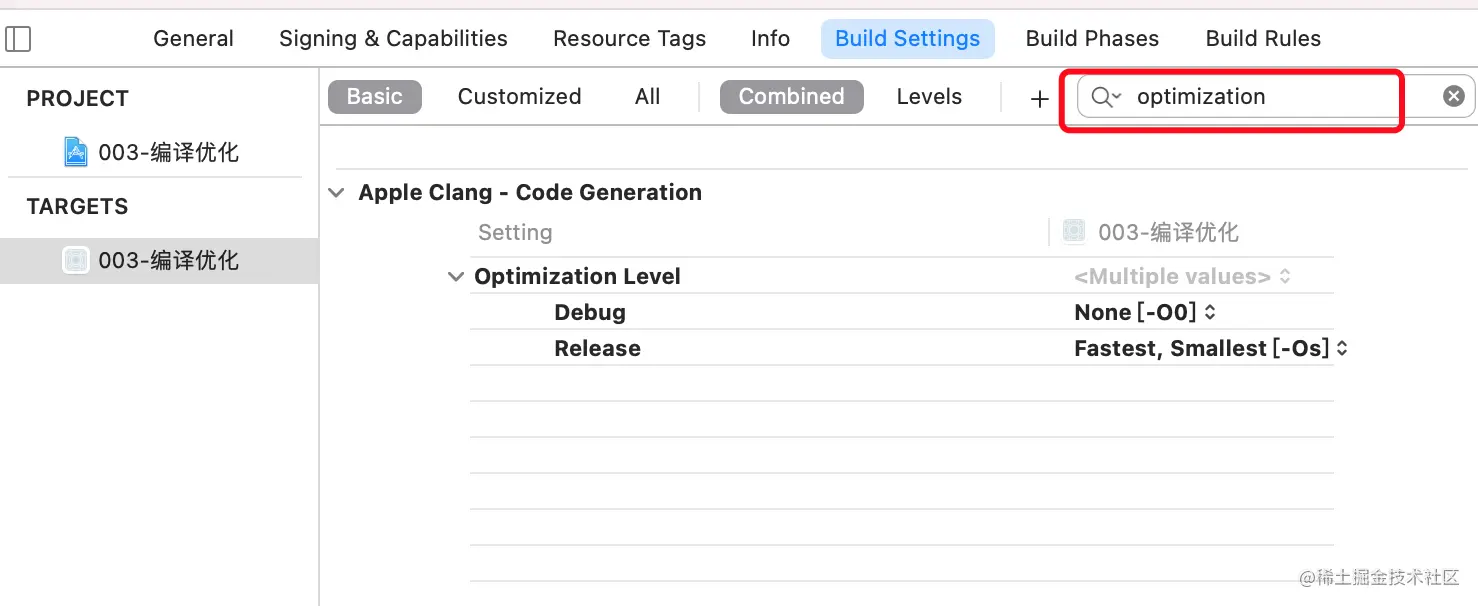This screenshot has height=606, width=1478.
Task: Open Optimization Level Multiple values popup
Action: pos(1182,277)
